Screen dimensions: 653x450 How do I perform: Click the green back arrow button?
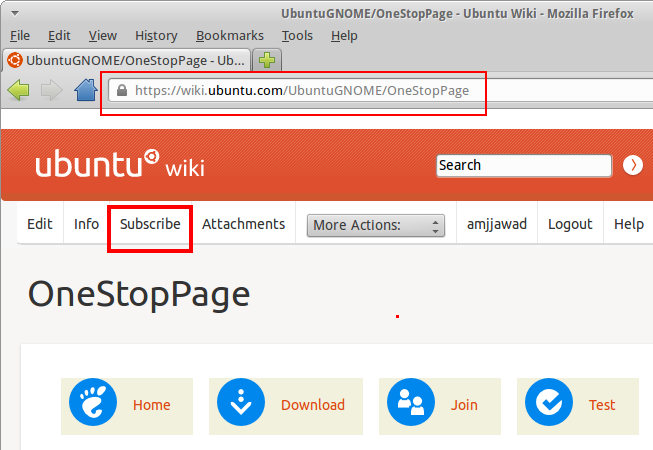pyautogui.click(x=18, y=90)
